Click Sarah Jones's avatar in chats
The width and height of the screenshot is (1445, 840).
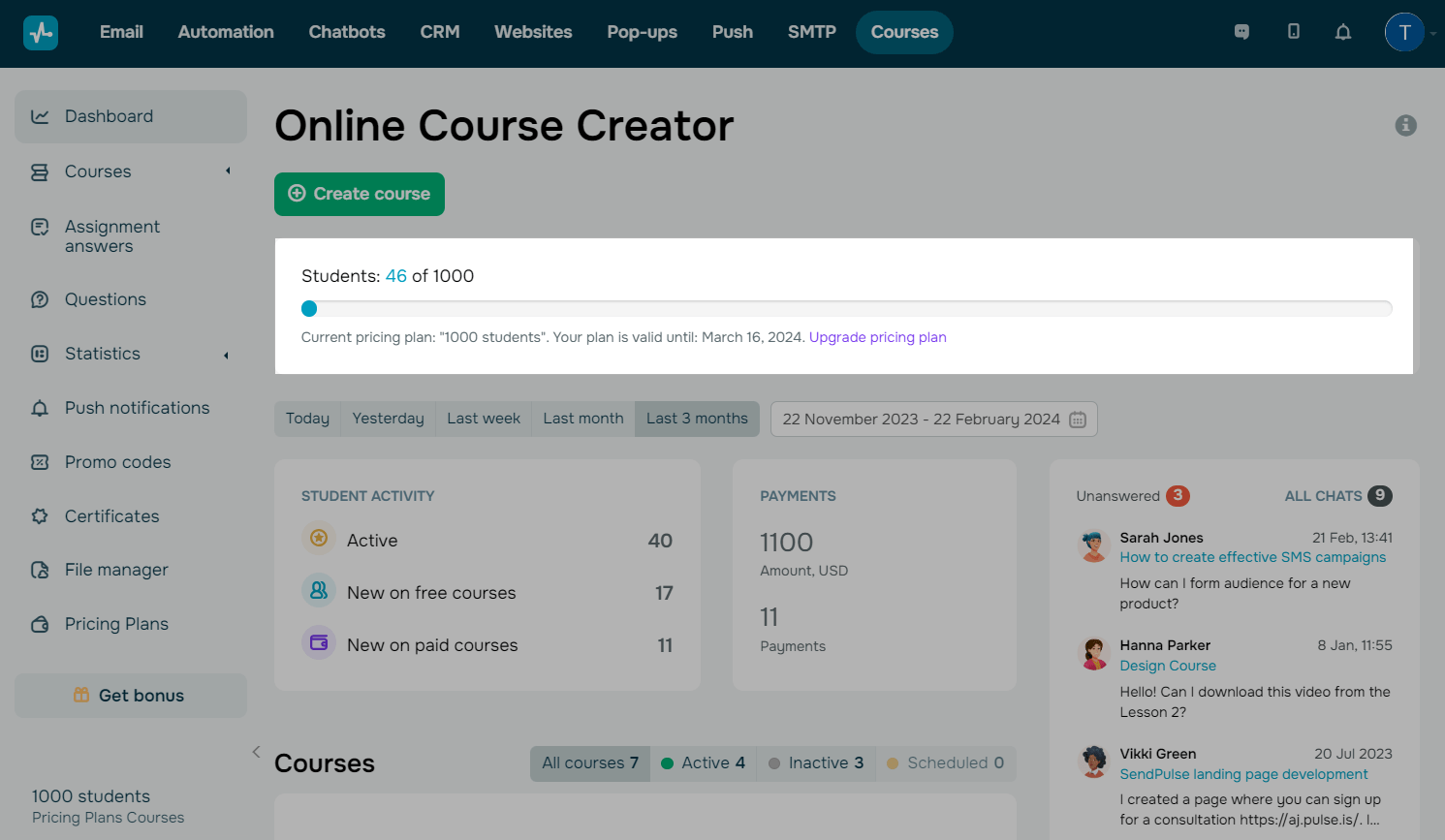1094,546
